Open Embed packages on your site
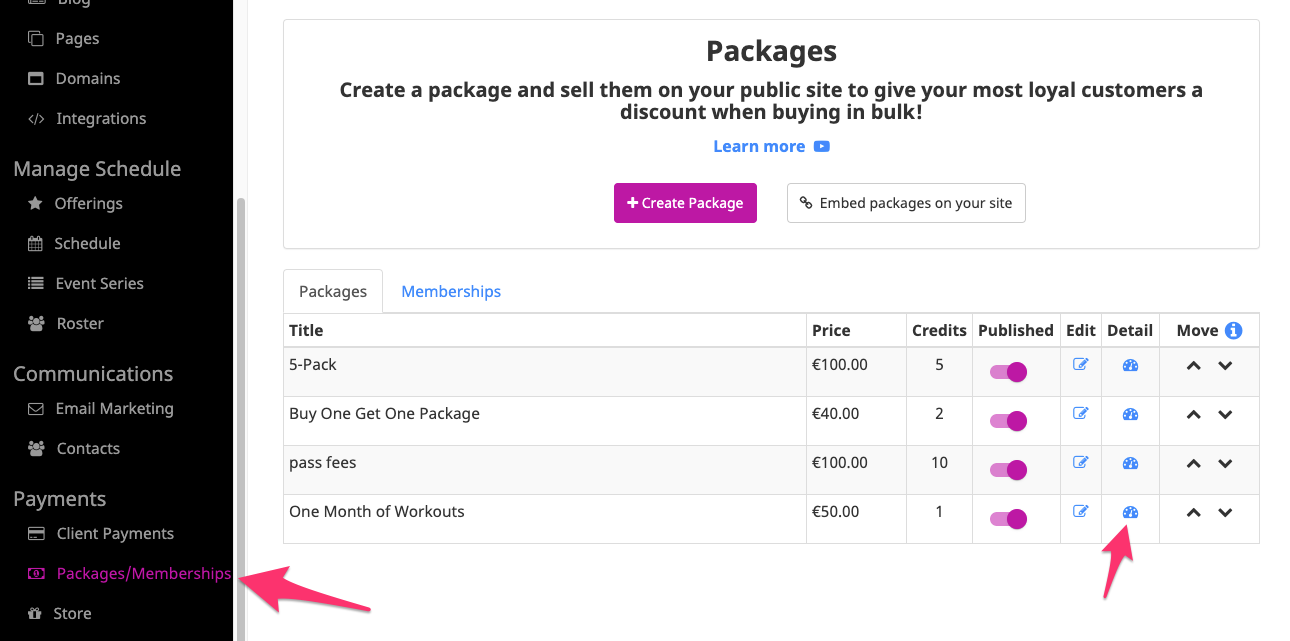This screenshot has width=1290, height=641. coord(905,203)
